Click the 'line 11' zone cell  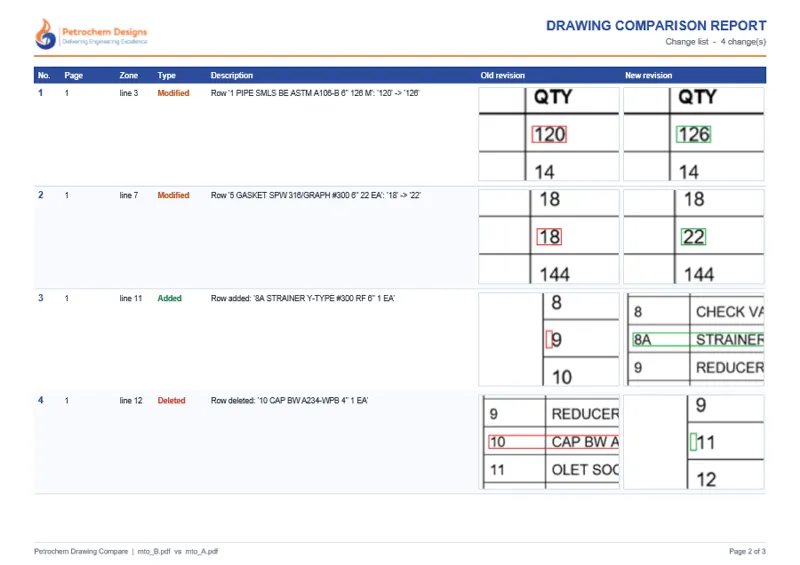131,298
